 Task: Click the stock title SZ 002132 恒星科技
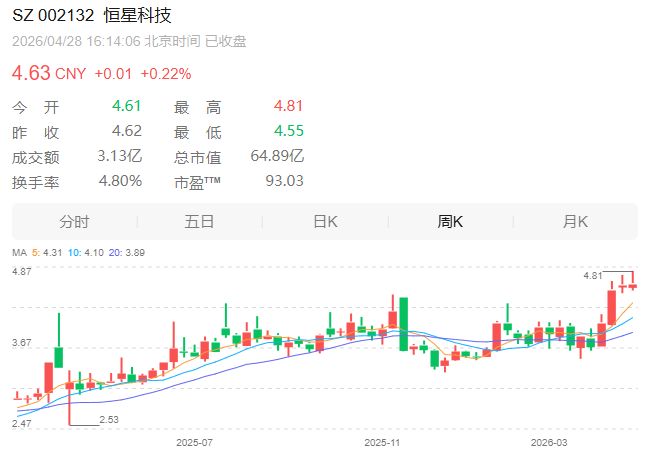(92, 16)
